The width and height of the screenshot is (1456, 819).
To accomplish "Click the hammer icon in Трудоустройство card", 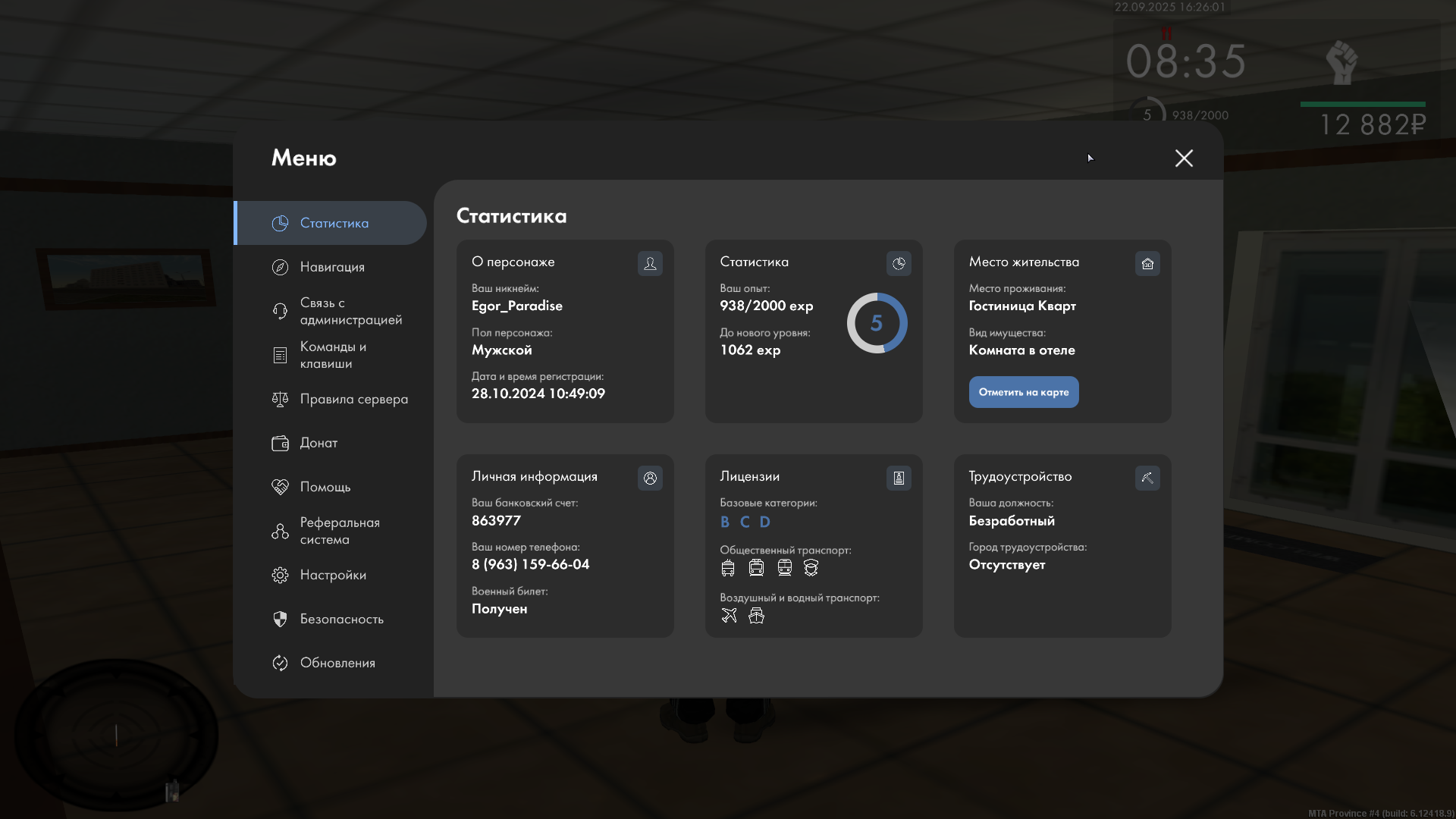I will click(x=1147, y=478).
